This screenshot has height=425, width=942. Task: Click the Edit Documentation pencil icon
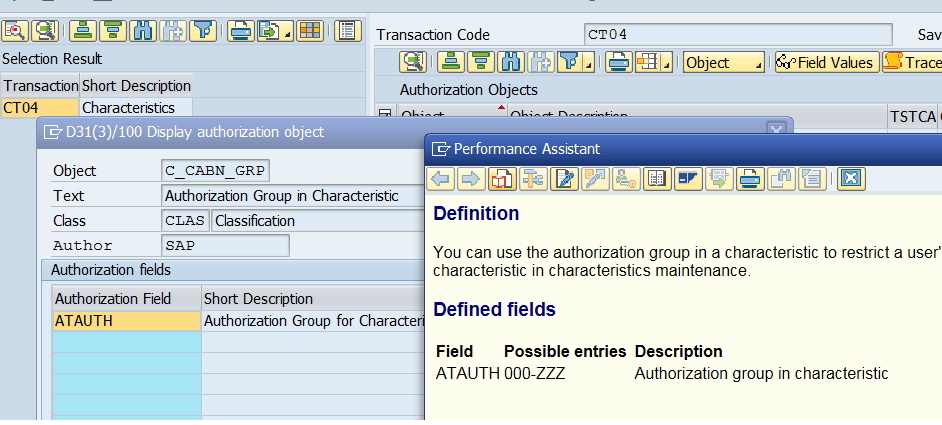tap(564, 179)
